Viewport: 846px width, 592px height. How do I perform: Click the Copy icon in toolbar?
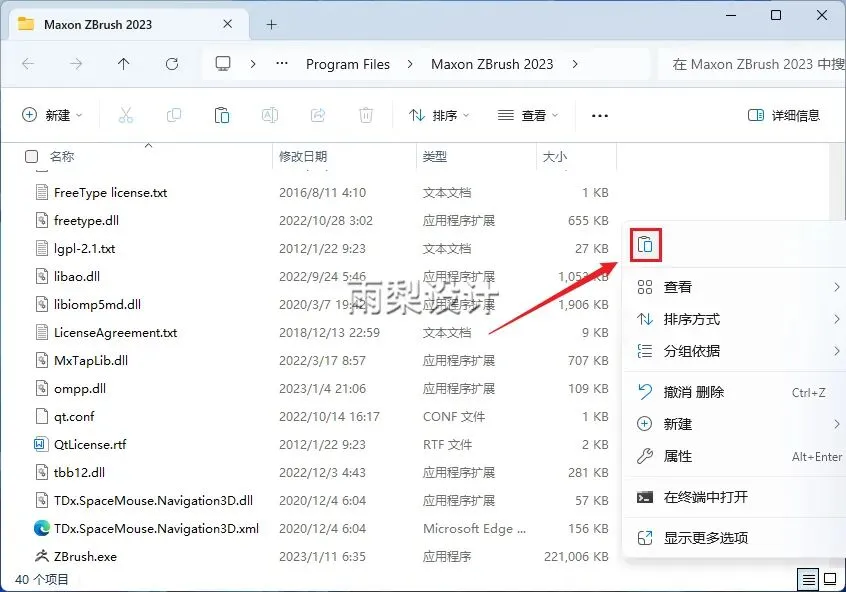tap(174, 115)
